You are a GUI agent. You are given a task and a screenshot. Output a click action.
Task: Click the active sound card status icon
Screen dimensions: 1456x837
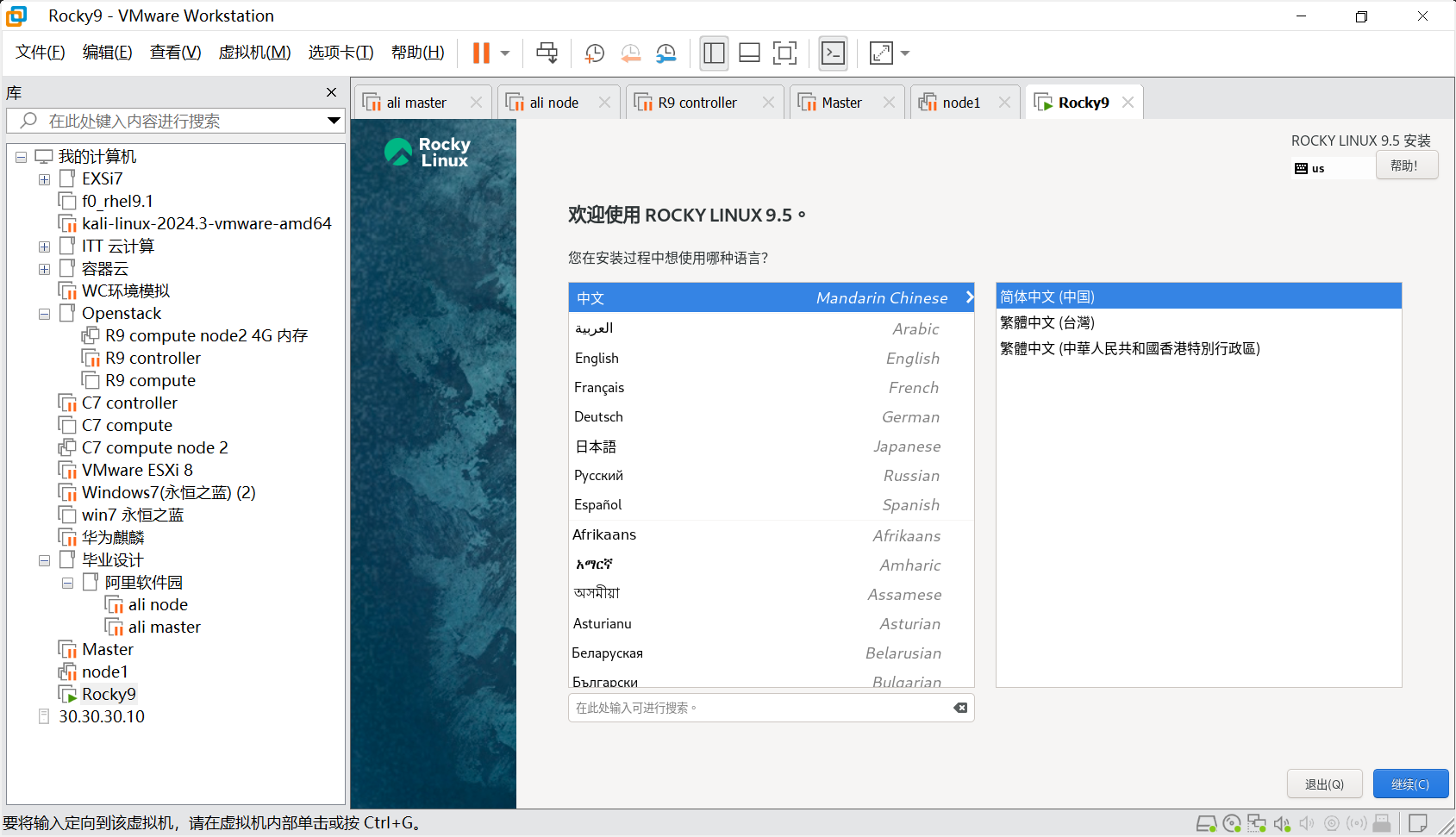point(1282,824)
